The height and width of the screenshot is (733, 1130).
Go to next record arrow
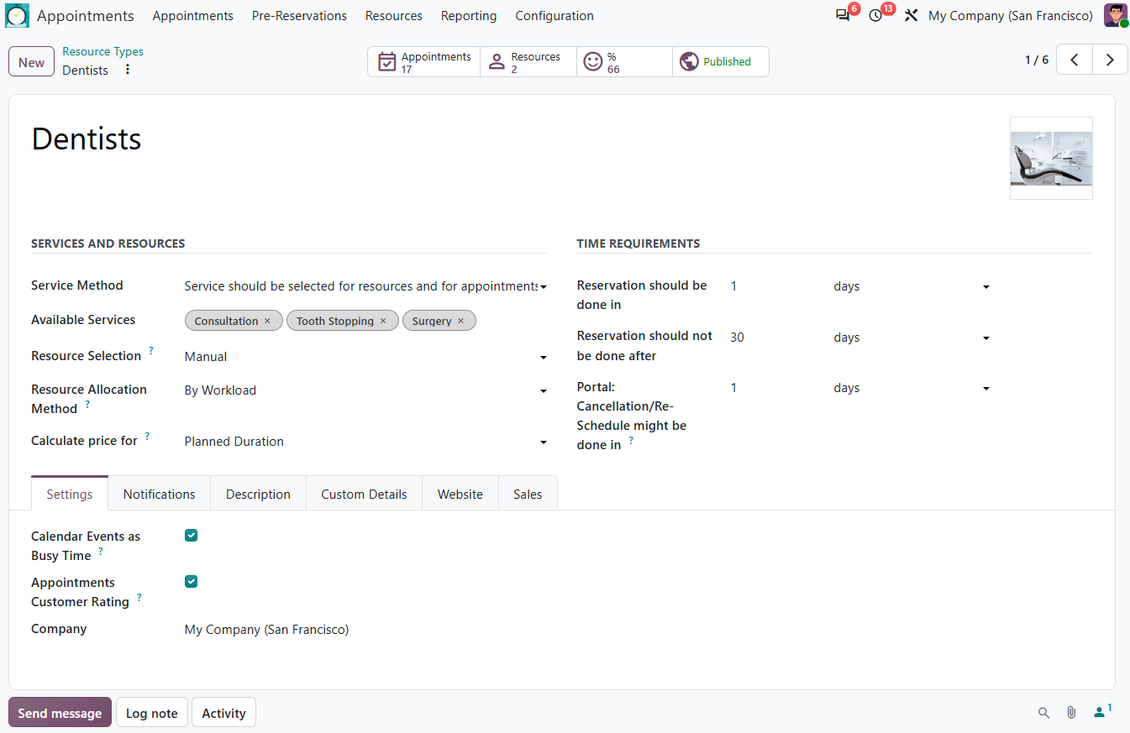(1110, 61)
